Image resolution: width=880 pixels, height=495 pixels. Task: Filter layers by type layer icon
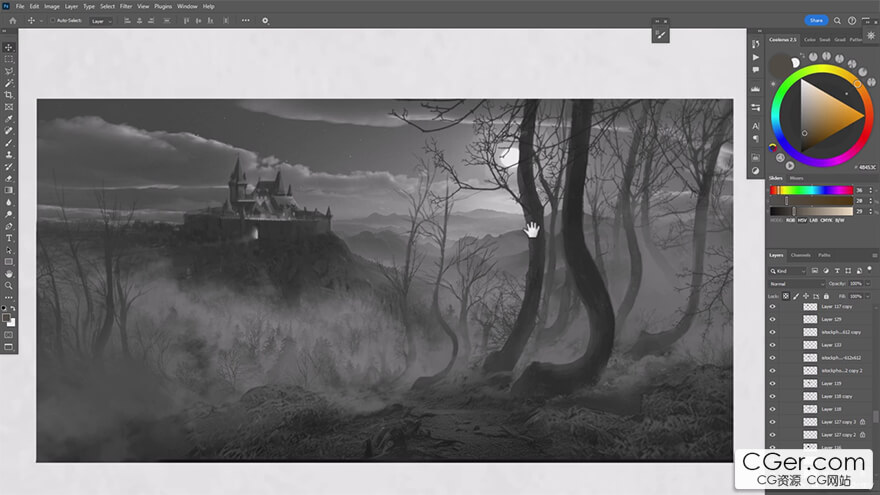(x=837, y=271)
